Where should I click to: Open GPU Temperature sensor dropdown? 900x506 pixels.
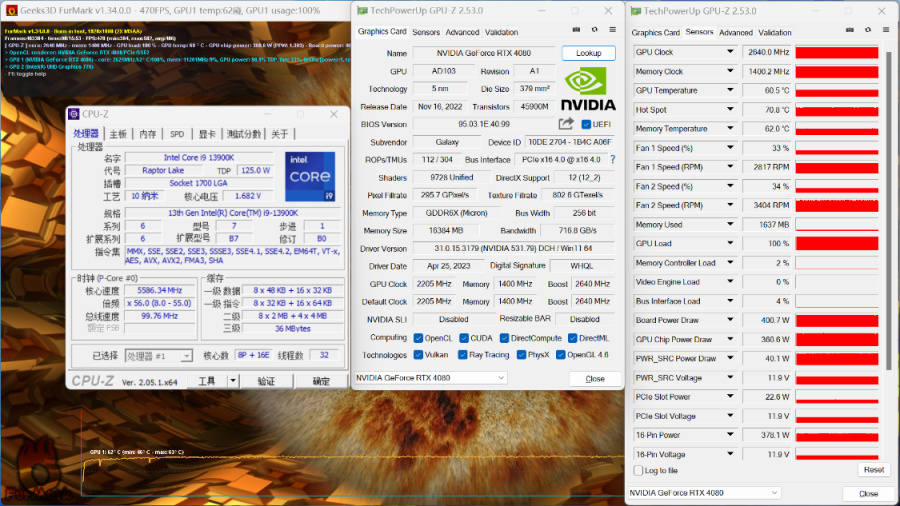coord(730,90)
